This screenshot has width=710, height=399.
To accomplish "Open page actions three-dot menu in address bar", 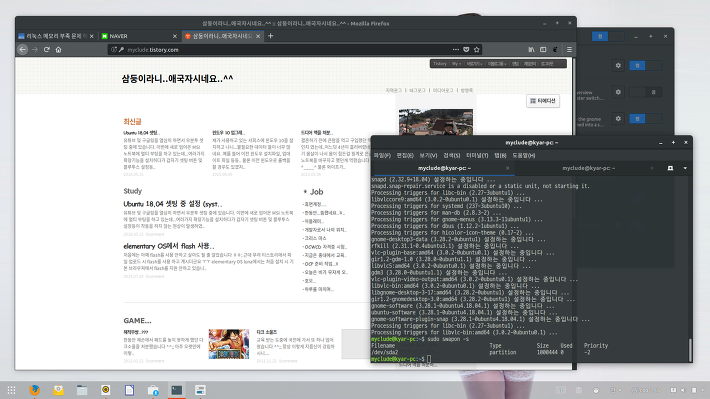I will click(456, 50).
